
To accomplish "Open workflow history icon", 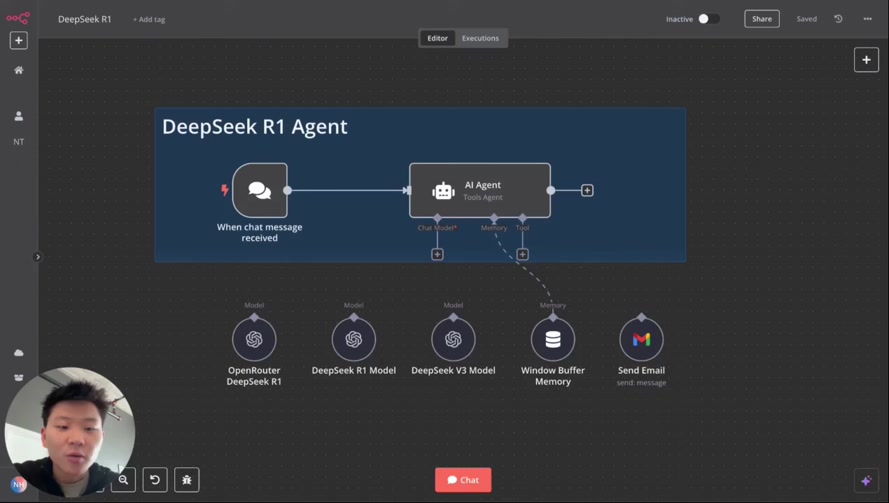I will click(x=838, y=19).
